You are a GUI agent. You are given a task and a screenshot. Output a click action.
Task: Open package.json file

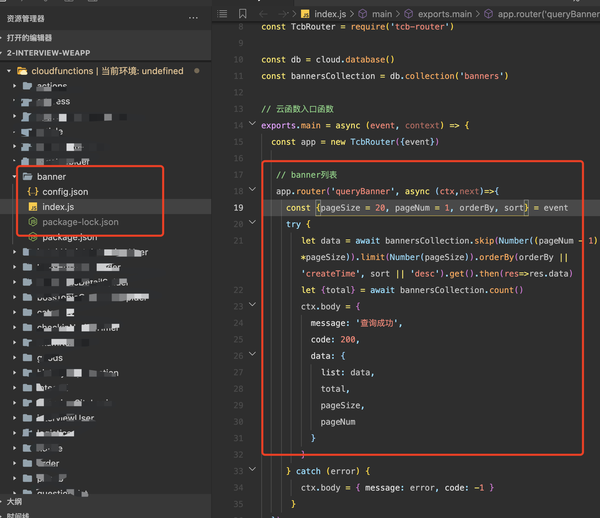coord(70,238)
